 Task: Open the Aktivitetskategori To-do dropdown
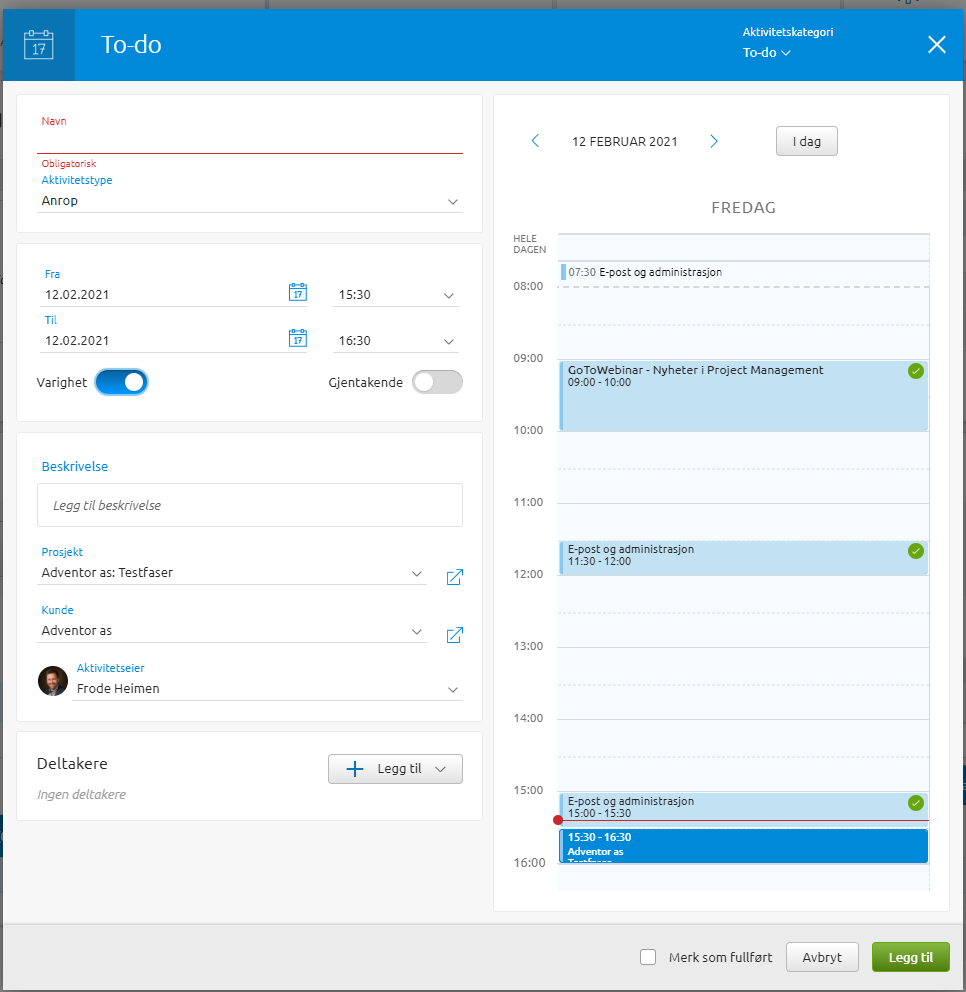coord(767,53)
